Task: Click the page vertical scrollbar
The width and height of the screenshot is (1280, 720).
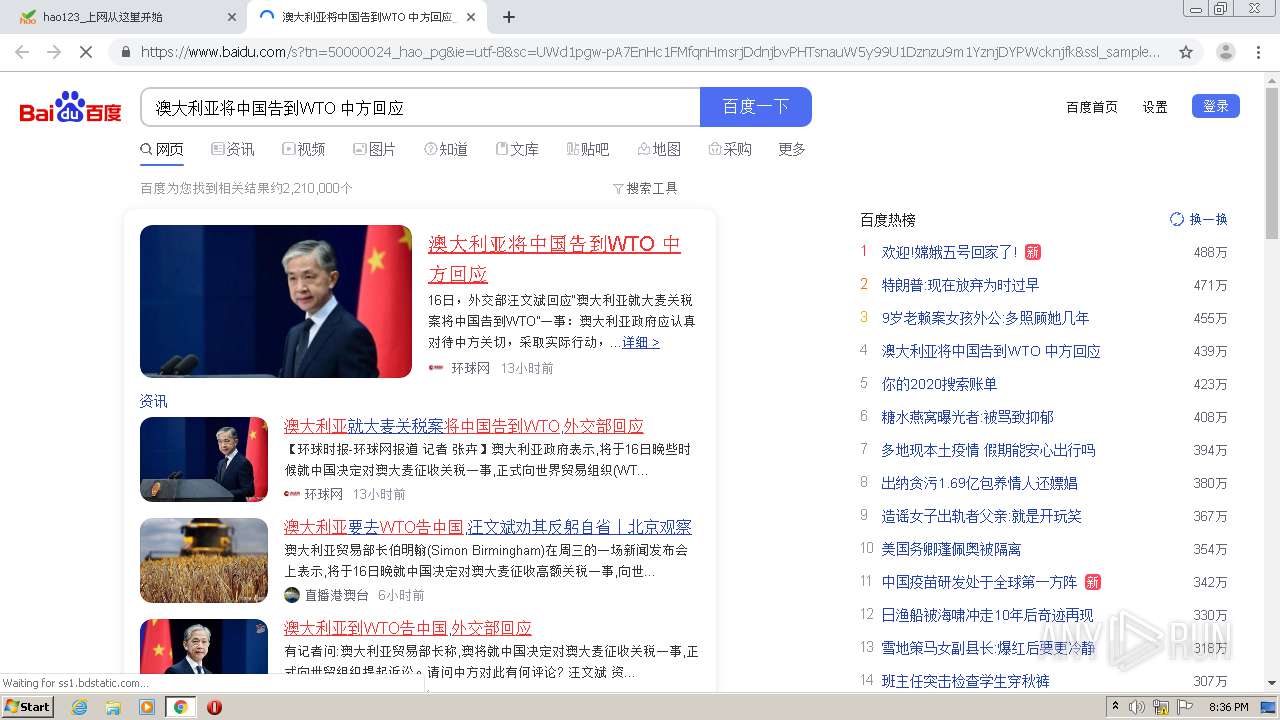Action: coord(1272,165)
